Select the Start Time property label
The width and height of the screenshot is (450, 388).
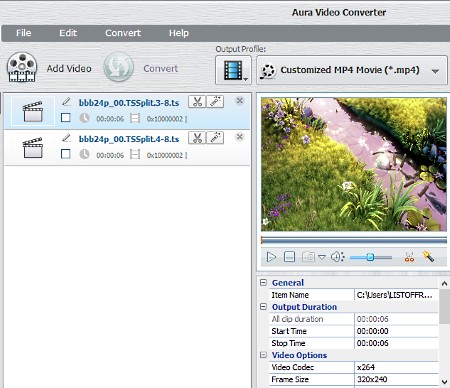[x=289, y=331]
